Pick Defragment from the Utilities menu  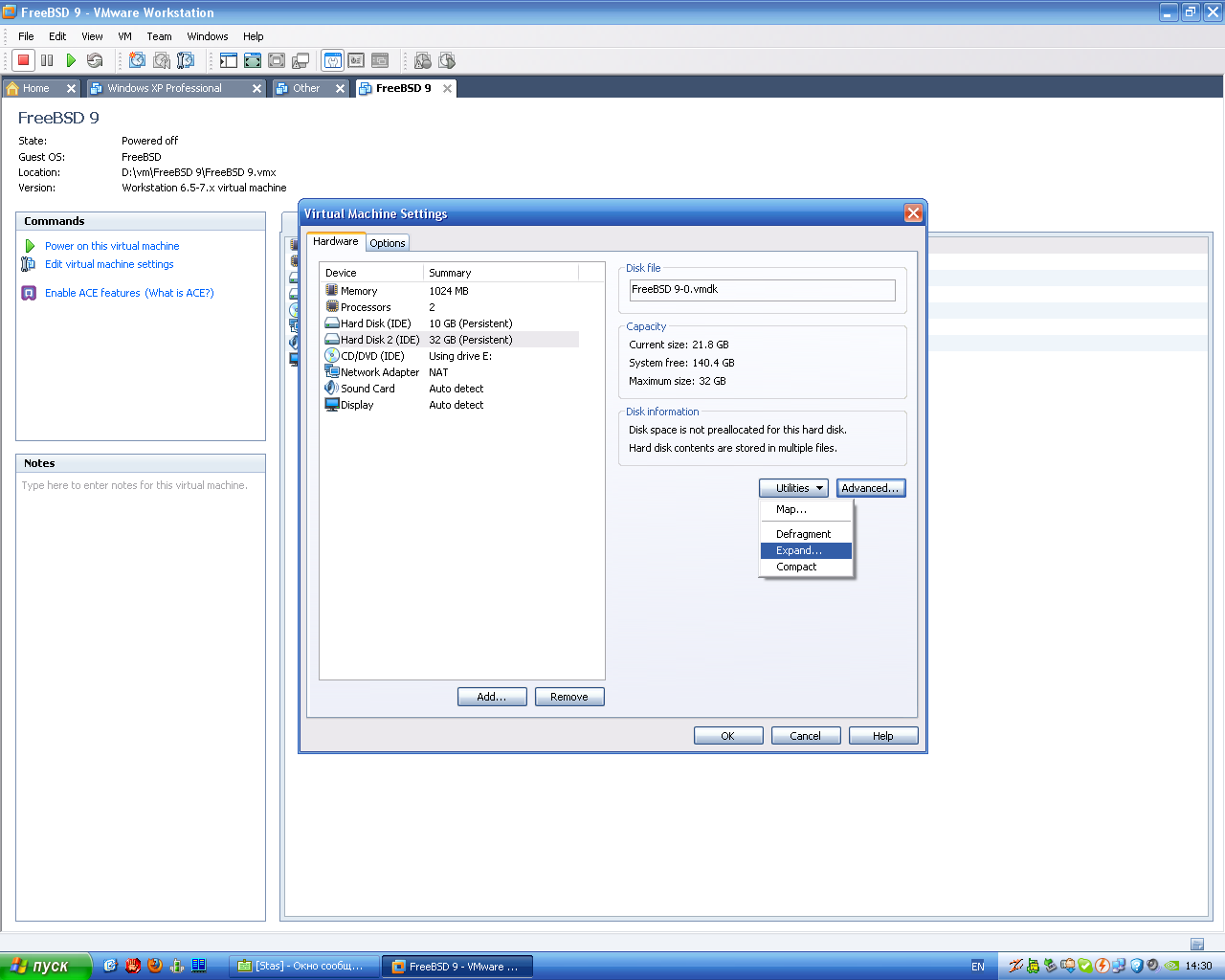point(803,534)
